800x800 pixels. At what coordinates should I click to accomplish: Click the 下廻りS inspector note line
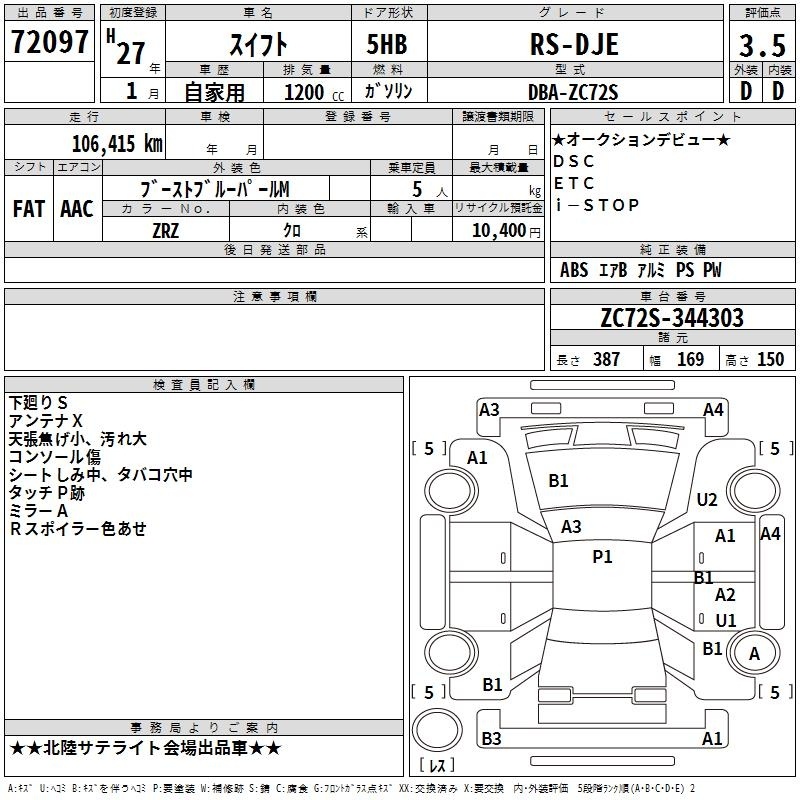pos(38,403)
